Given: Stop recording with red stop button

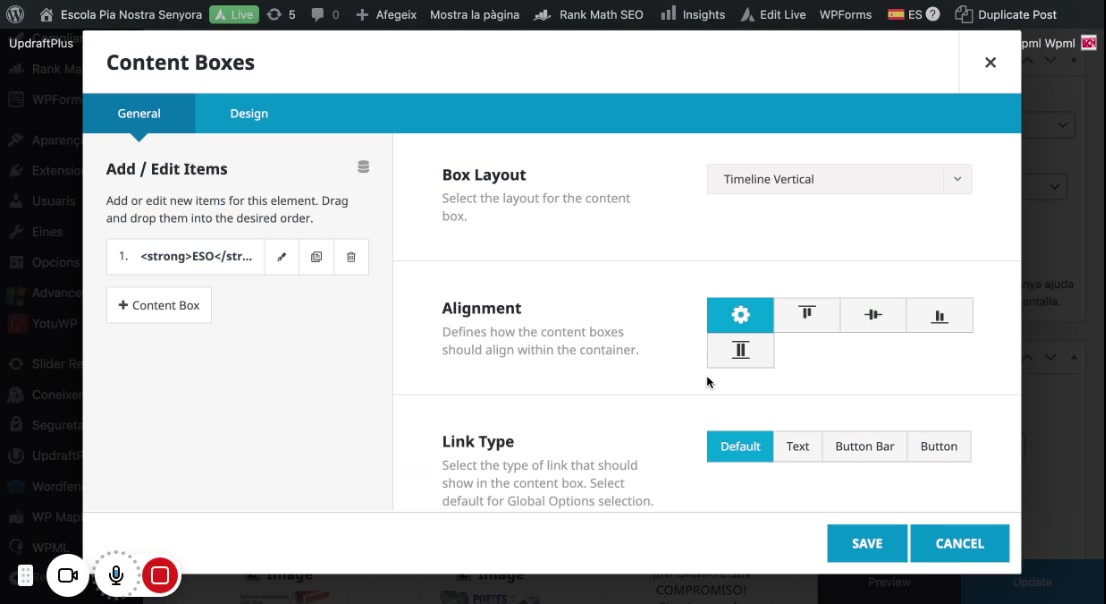Looking at the screenshot, I should click(x=160, y=575).
